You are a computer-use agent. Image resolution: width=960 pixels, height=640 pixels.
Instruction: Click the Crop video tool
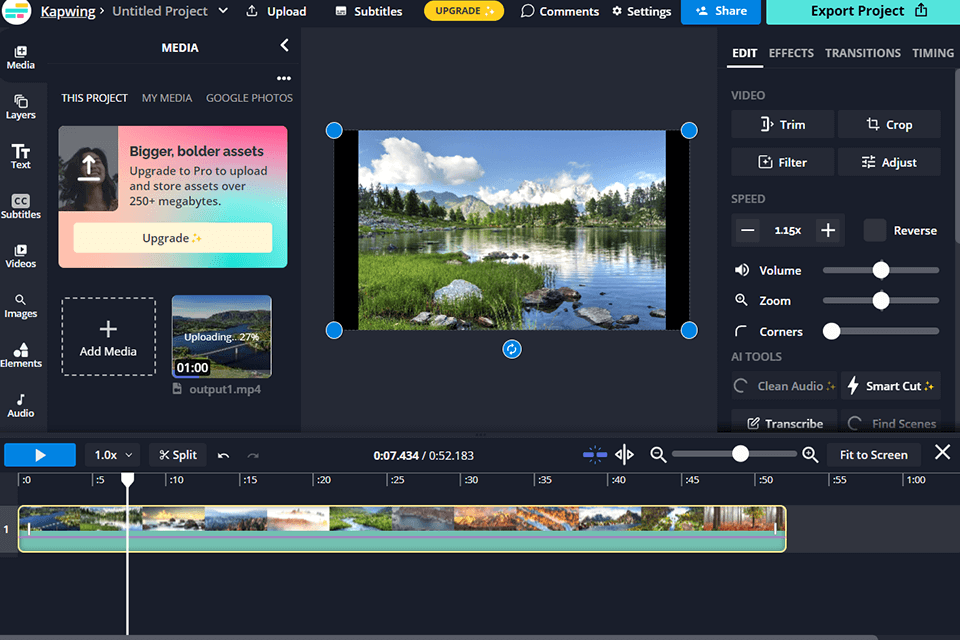coord(889,124)
